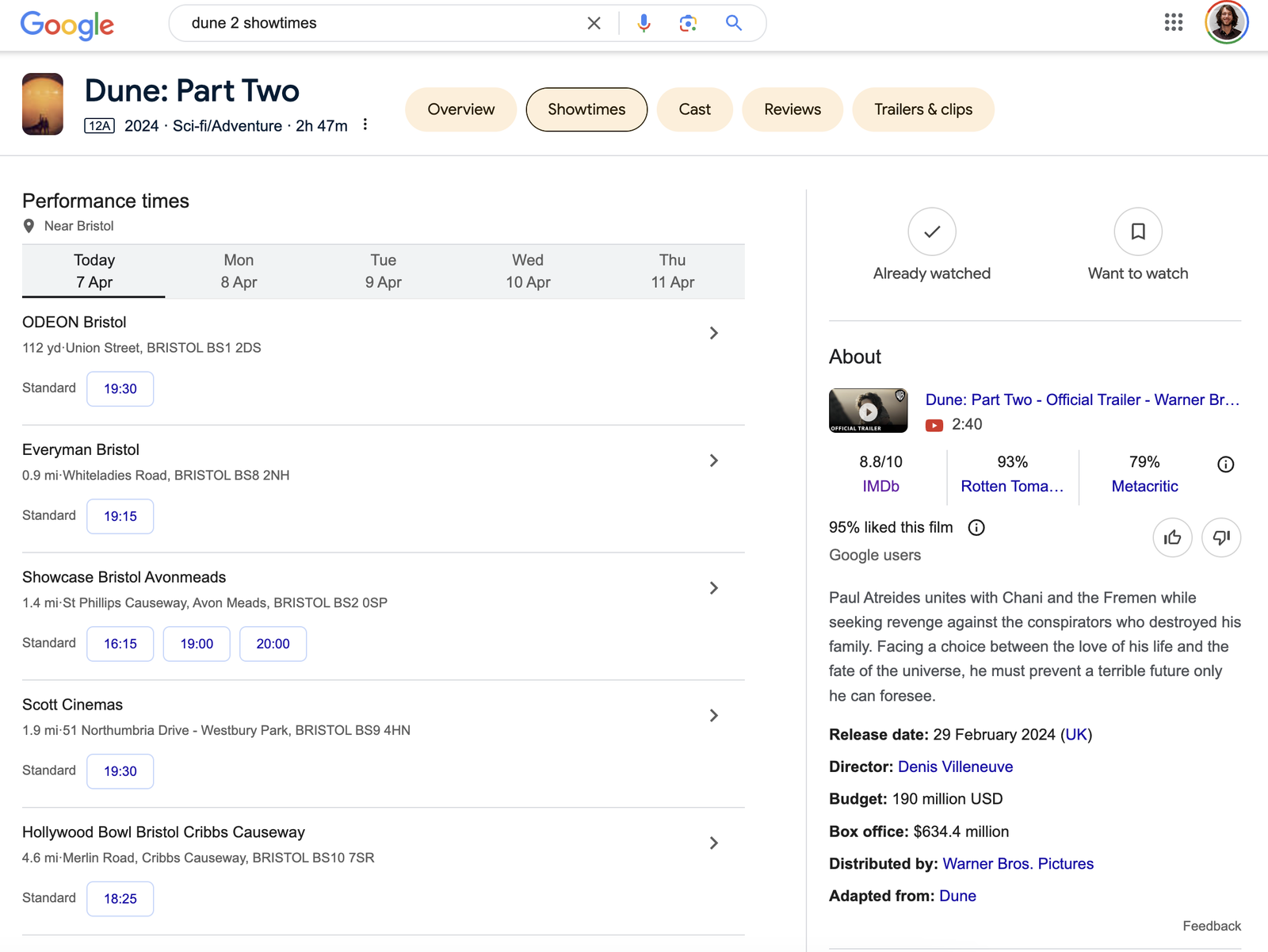Expand Showcase Bristol Avonmeads details
The image size is (1268, 952).
click(713, 588)
